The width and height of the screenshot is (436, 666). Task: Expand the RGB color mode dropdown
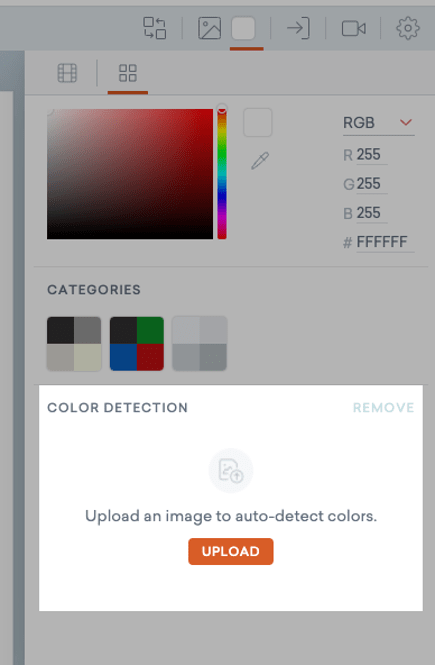[x=379, y=123]
